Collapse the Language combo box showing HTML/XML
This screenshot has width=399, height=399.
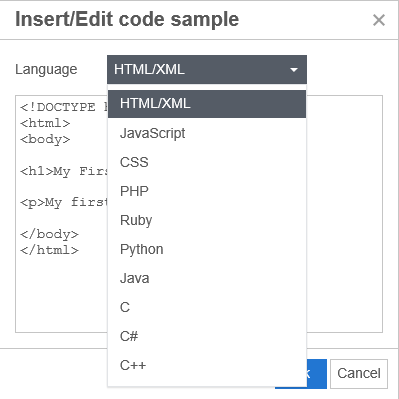pos(207,70)
